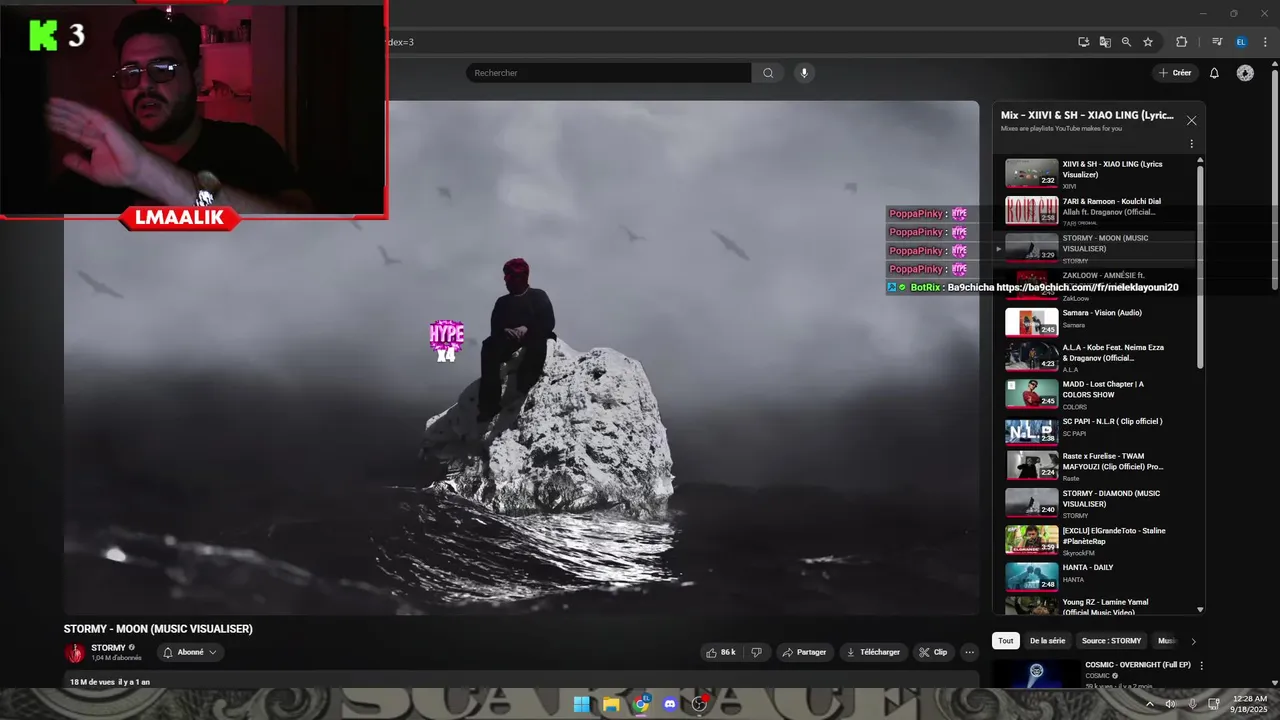Open the Windows Start menu
The height and width of the screenshot is (720, 1280).
(x=581, y=704)
